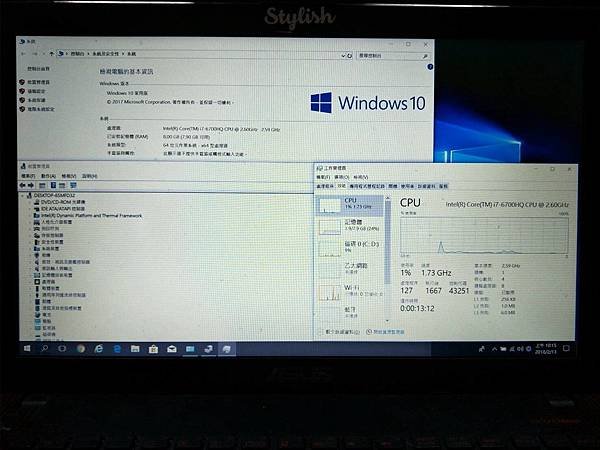Click Device Manager forward arrow
The width and height of the screenshot is (600, 450).
(31, 185)
